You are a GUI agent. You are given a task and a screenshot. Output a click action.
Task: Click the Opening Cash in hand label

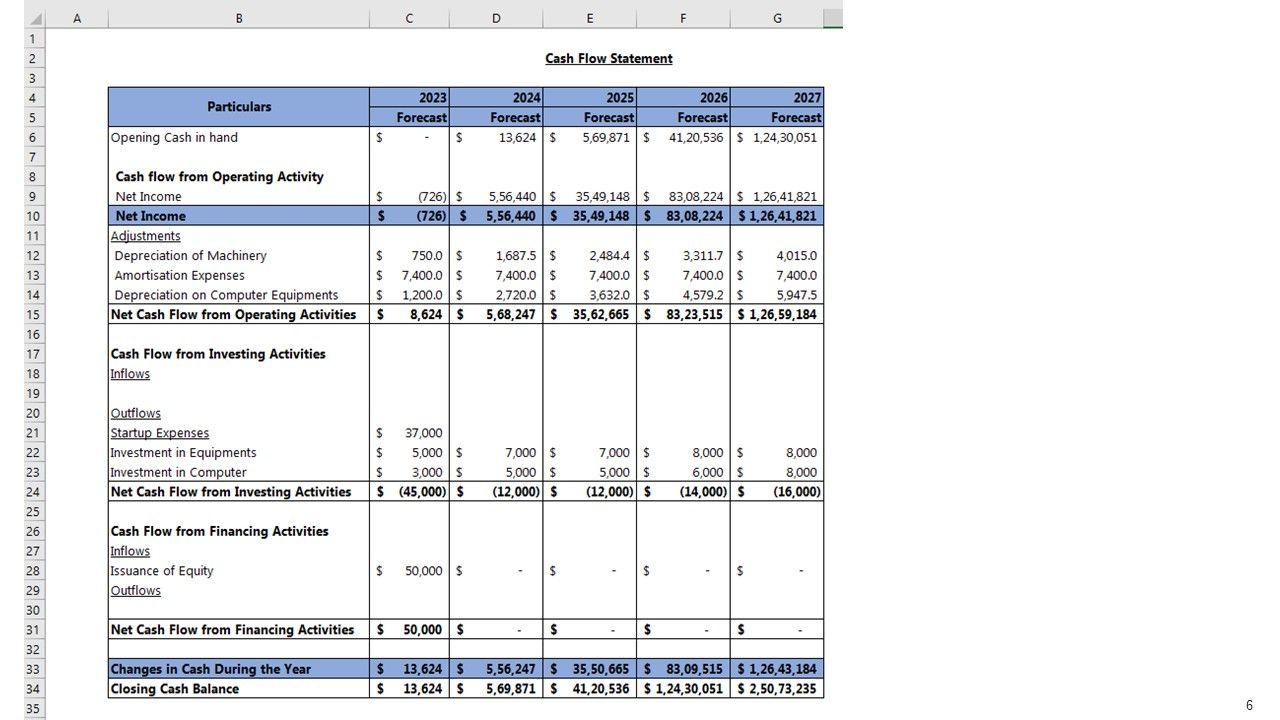click(x=174, y=138)
